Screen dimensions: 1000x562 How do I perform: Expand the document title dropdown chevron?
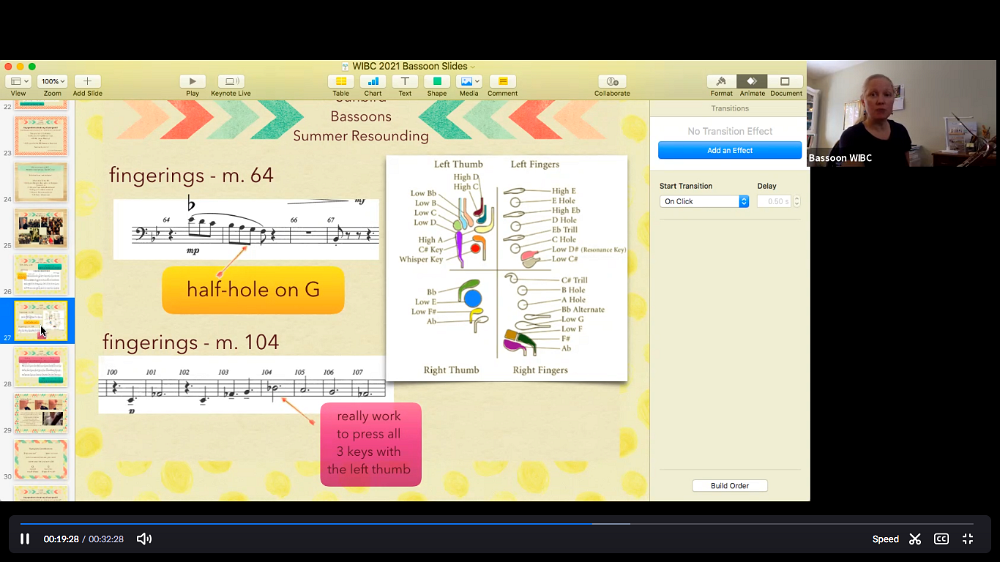click(x=473, y=66)
